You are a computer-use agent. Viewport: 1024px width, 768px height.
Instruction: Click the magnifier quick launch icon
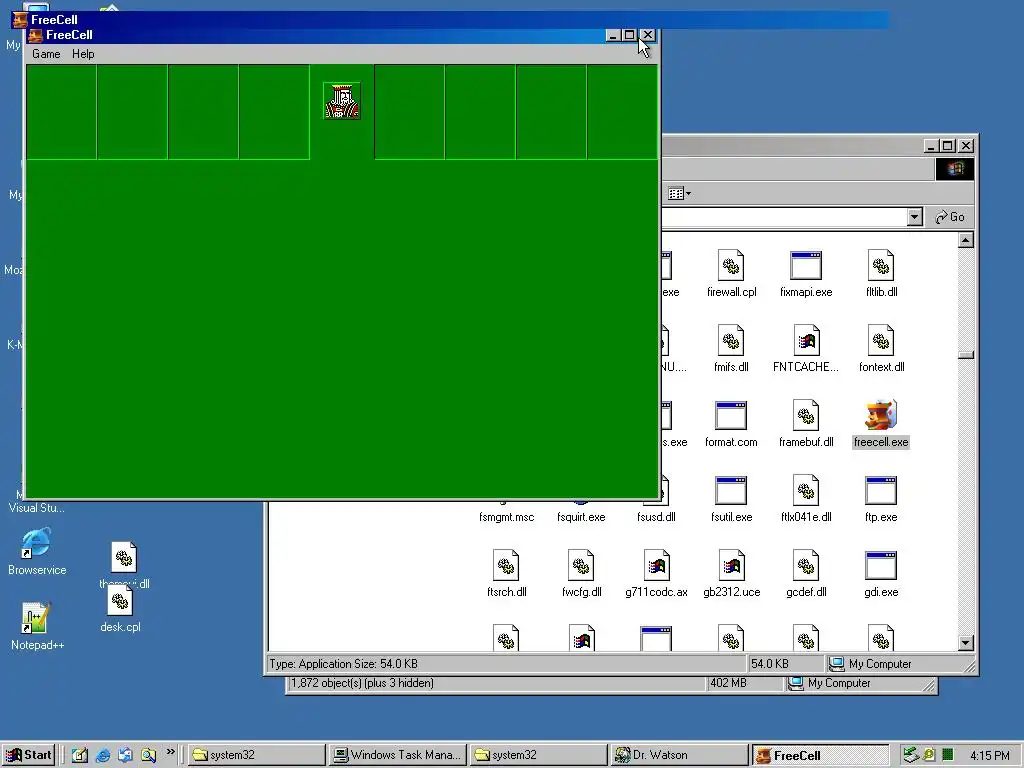(x=149, y=755)
